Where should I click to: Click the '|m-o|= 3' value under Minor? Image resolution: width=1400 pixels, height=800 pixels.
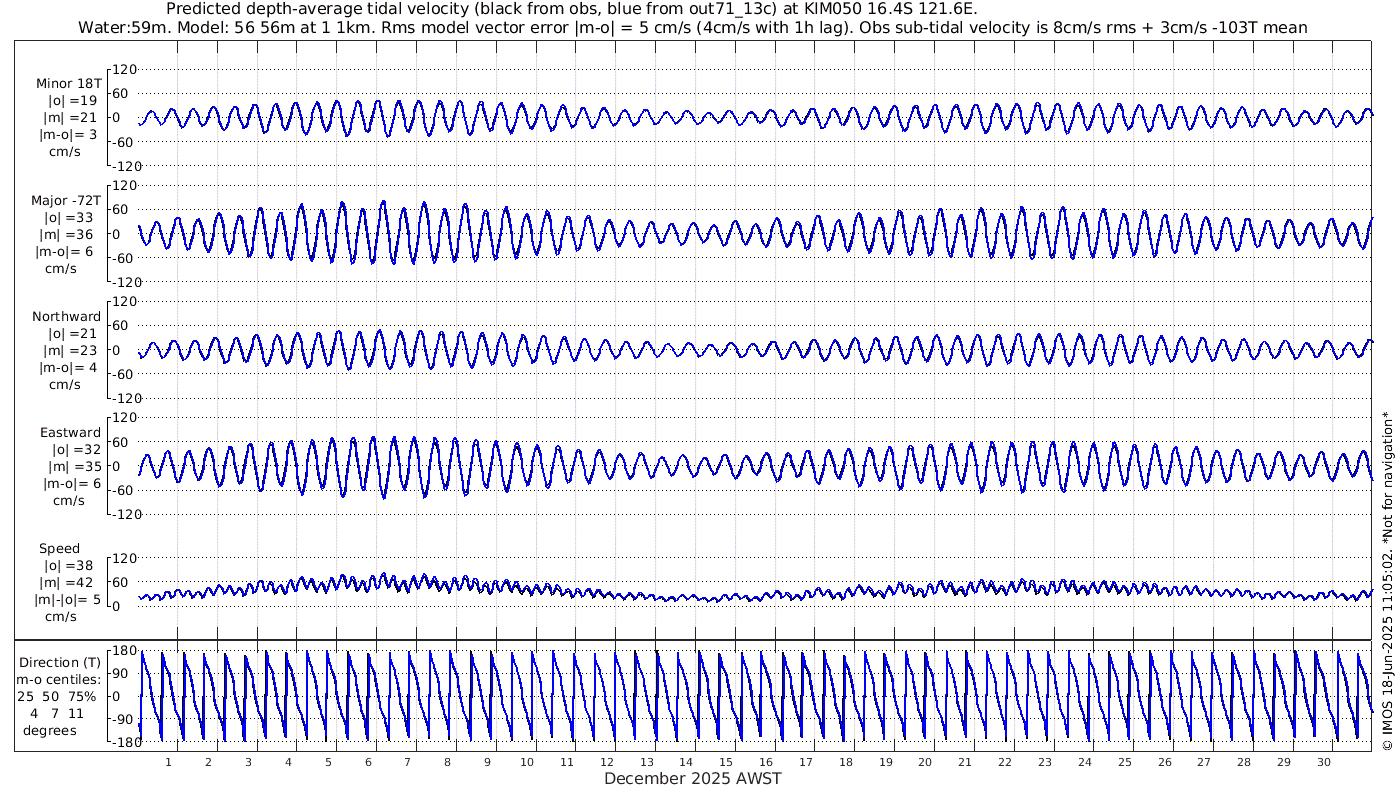[68, 134]
